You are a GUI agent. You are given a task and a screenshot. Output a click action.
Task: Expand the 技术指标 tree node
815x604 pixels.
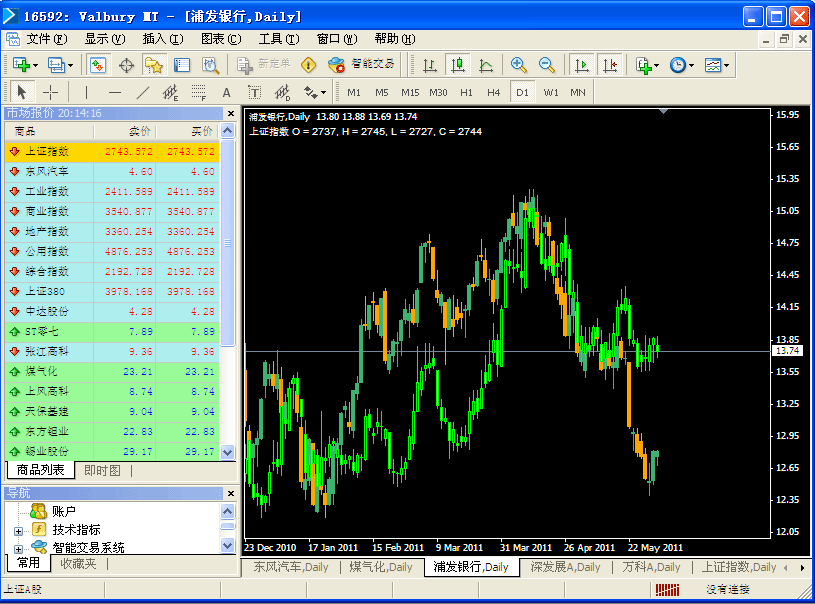coord(18,531)
